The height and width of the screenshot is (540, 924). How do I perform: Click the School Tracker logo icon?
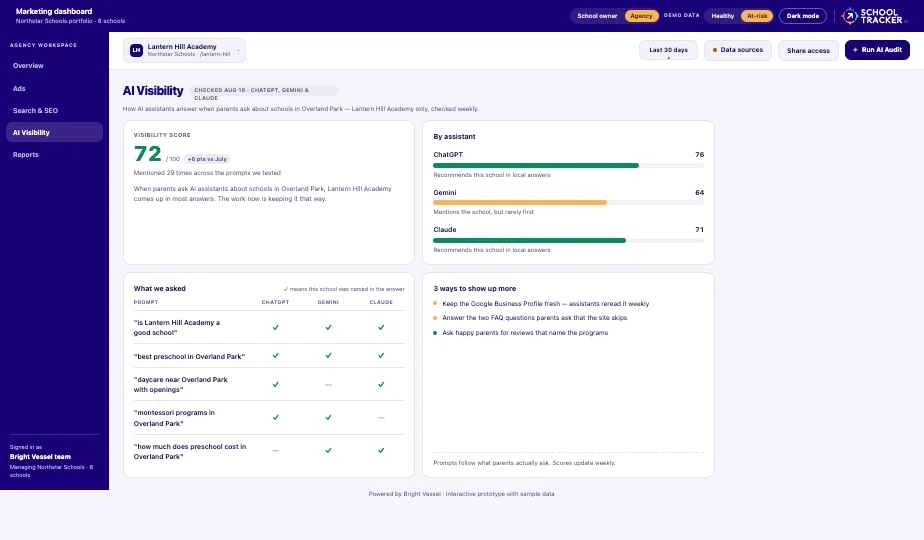[x=849, y=16]
